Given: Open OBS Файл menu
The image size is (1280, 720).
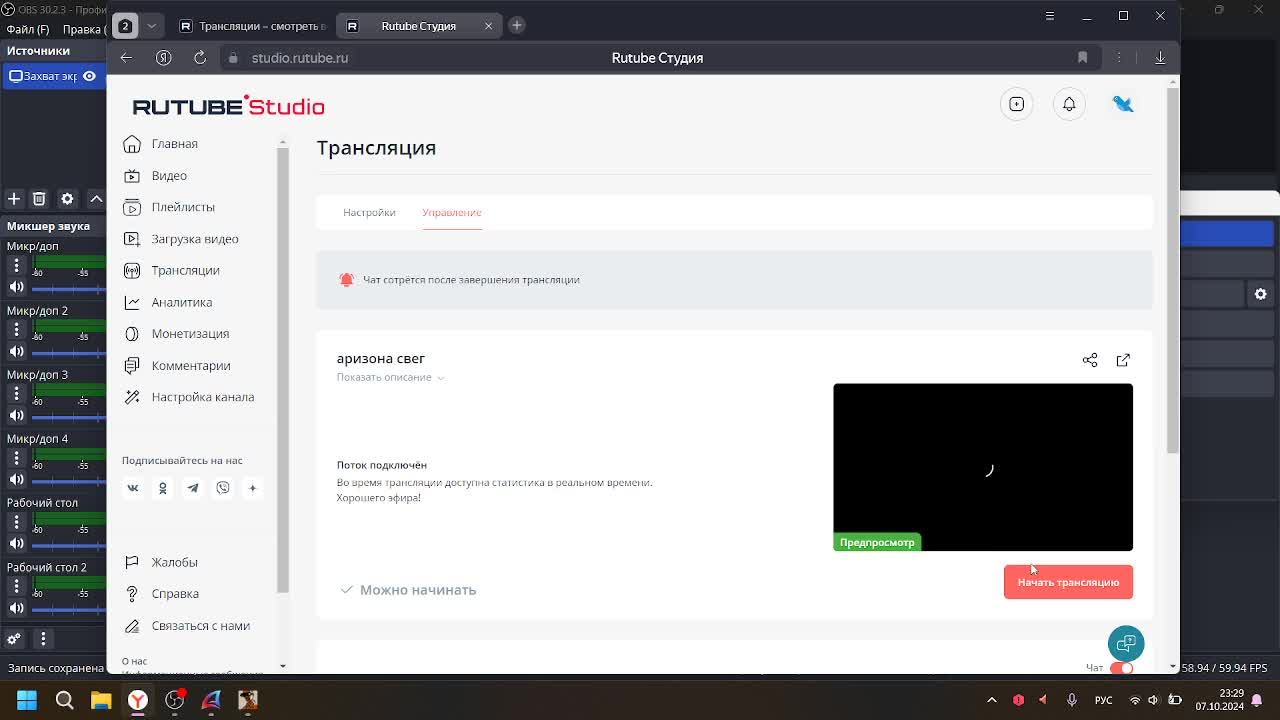Looking at the screenshot, I should [28, 30].
